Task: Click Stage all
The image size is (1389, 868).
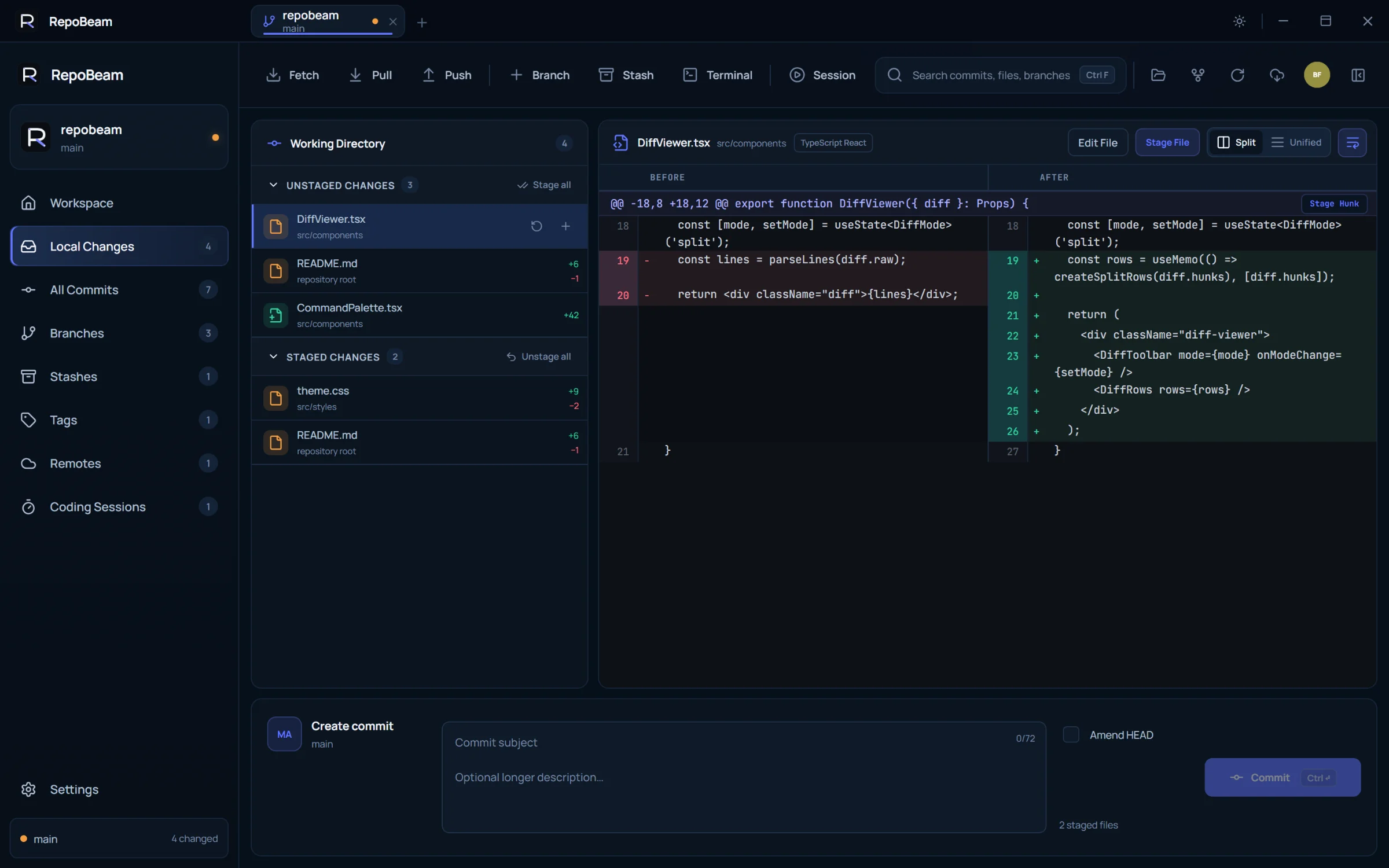Action: [x=544, y=185]
